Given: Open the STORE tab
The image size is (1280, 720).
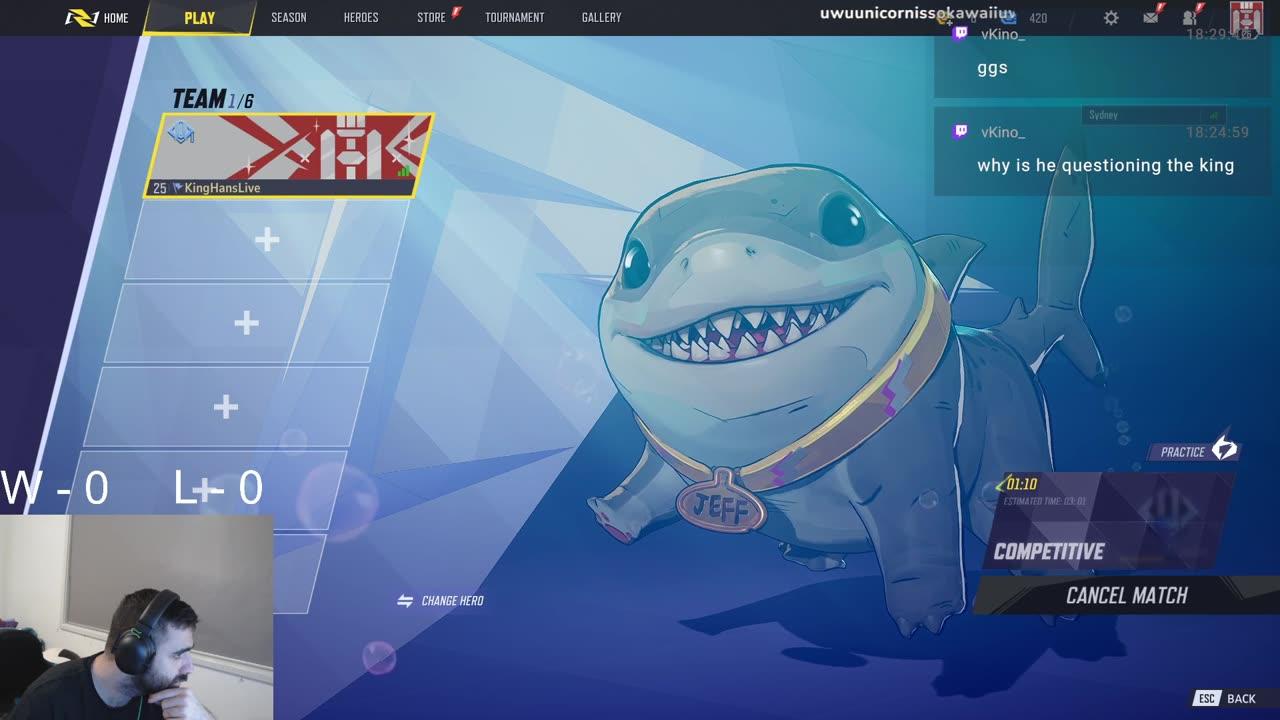Looking at the screenshot, I should (431, 17).
